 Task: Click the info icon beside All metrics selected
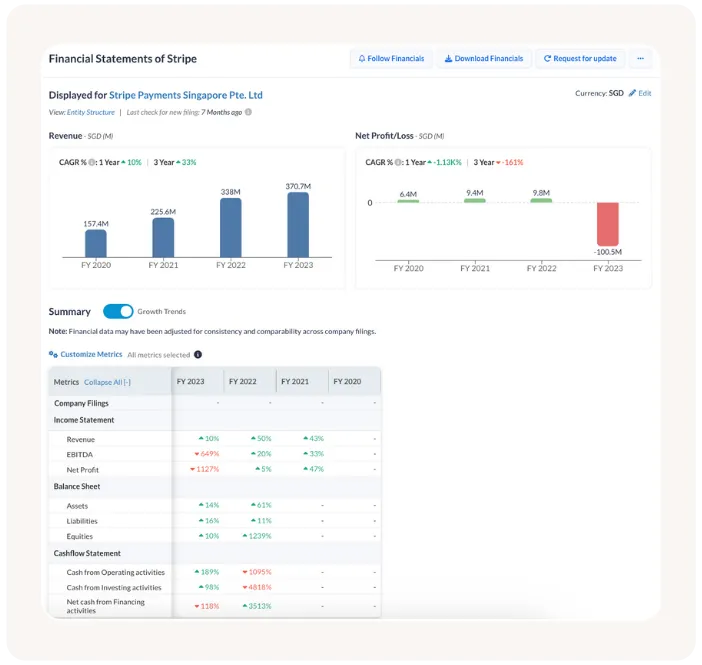198,355
